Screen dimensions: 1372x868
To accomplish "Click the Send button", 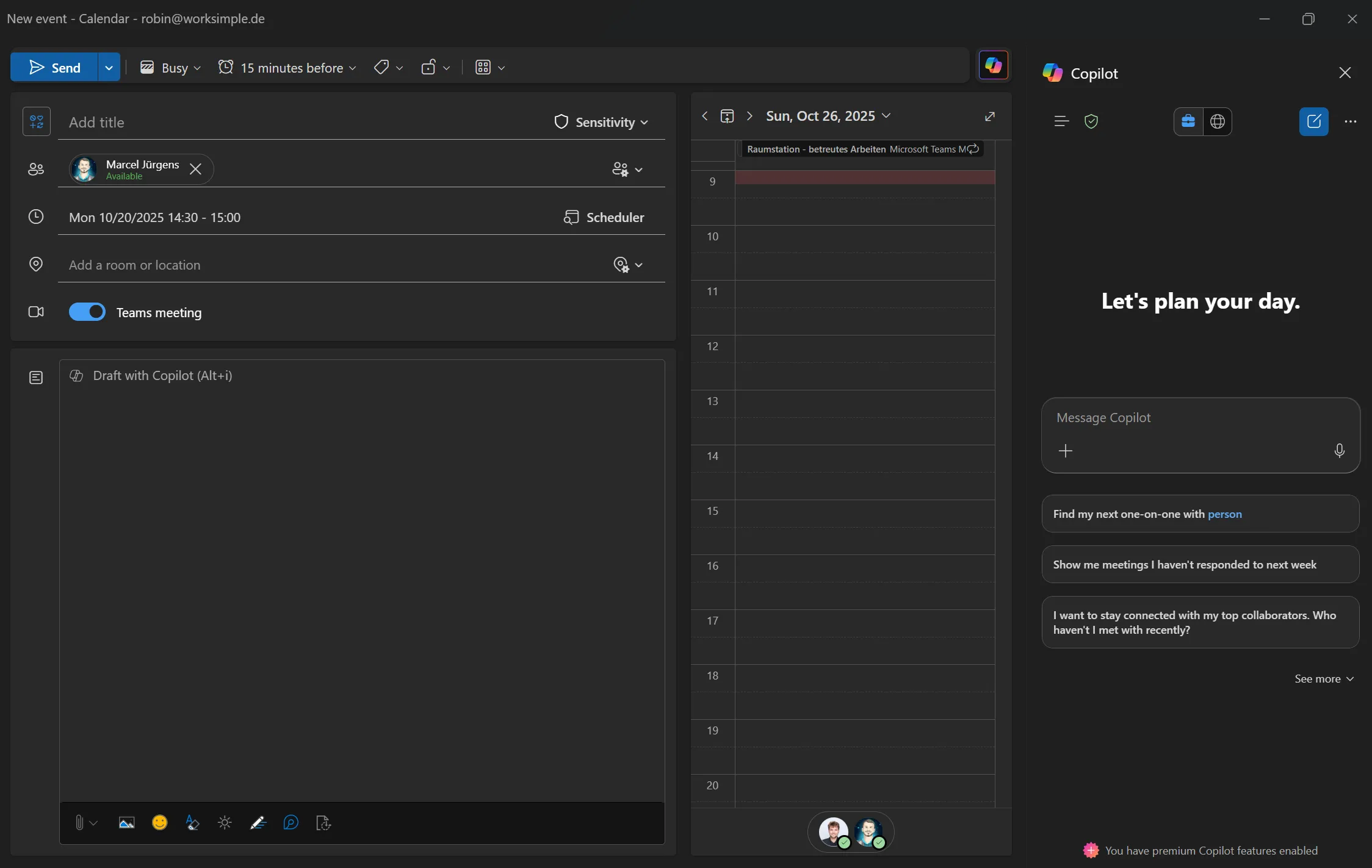I will click(x=54, y=68).
